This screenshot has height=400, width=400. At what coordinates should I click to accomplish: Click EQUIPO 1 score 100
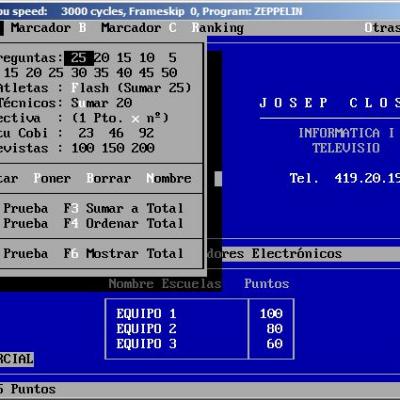pos(271,314)
